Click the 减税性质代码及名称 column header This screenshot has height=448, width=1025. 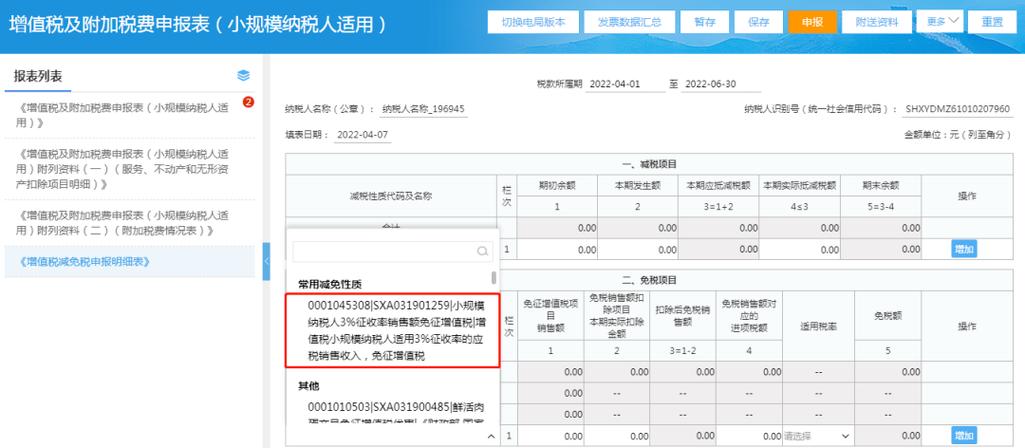pos(390,196)
